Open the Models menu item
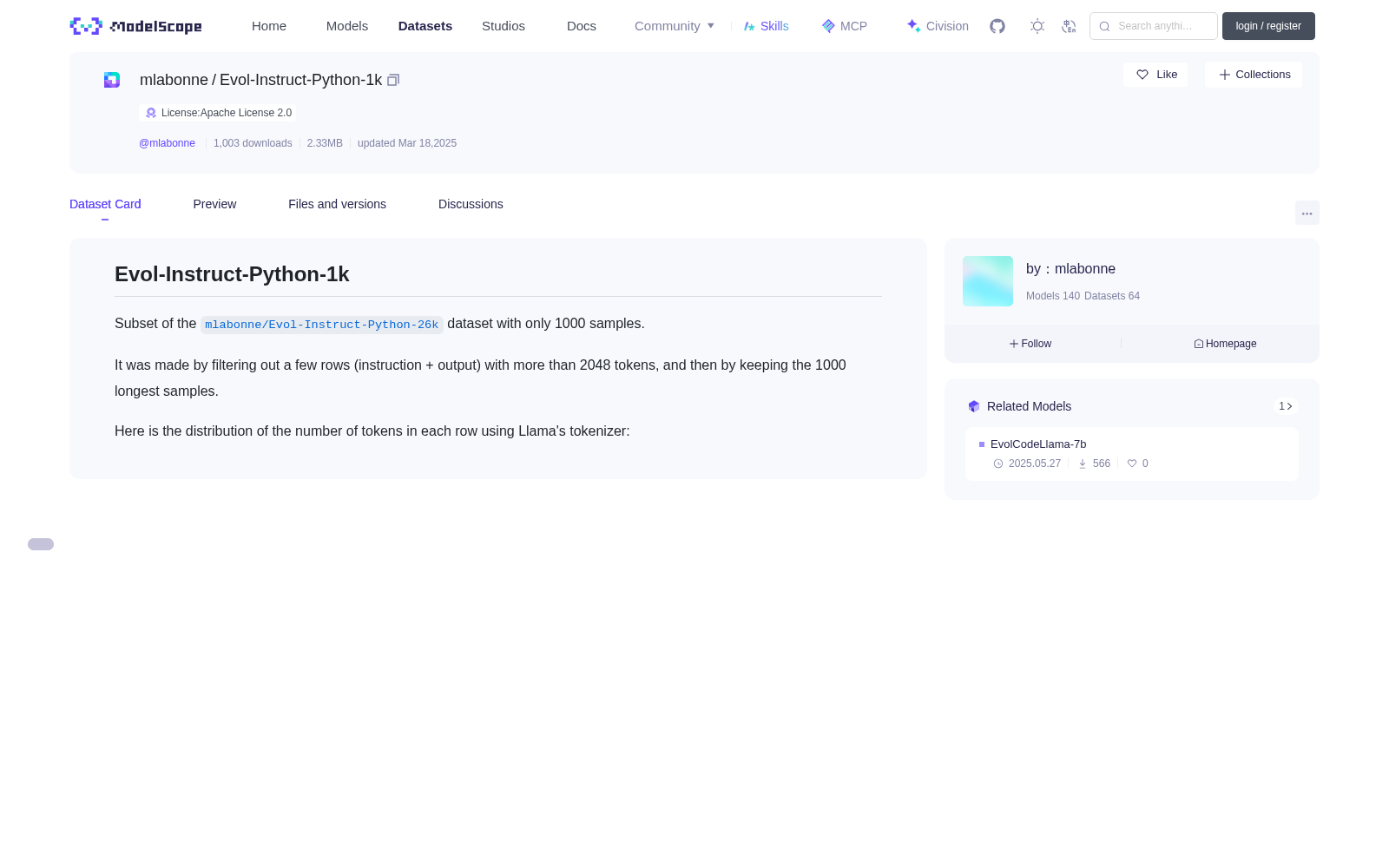 click(347, 26)
